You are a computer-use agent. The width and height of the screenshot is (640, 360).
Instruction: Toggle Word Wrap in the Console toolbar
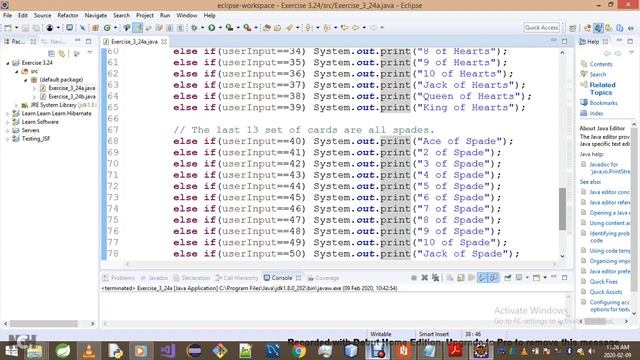pos(471,278)
